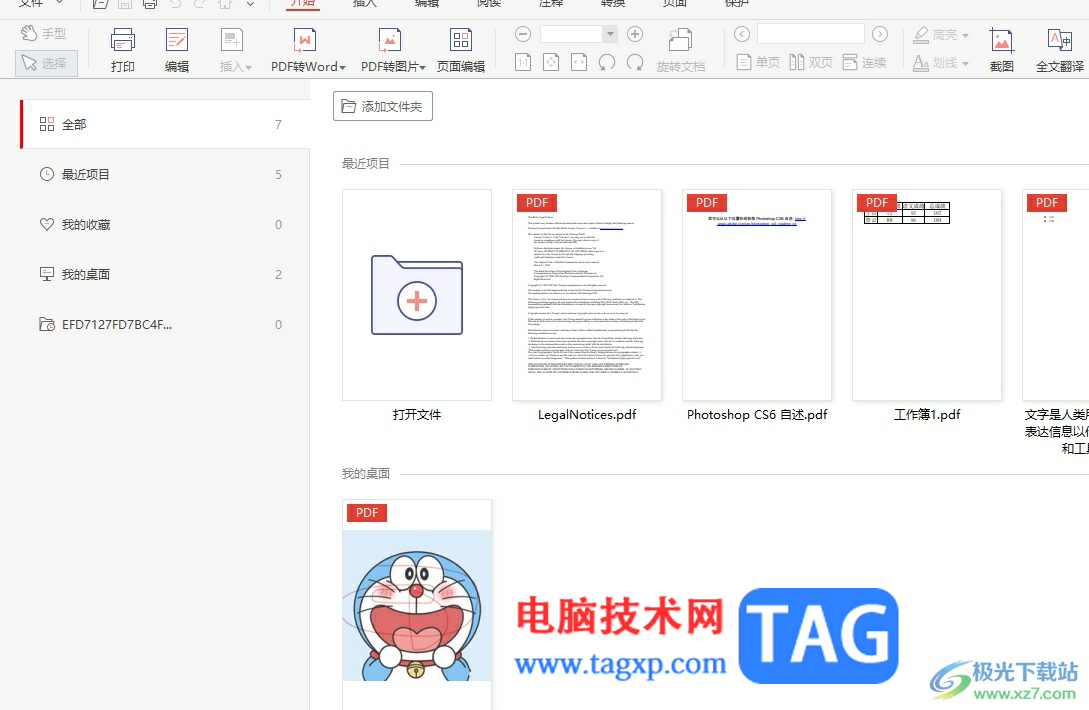Click Rotate Document (旋转文档)

[x=681, y=51]
